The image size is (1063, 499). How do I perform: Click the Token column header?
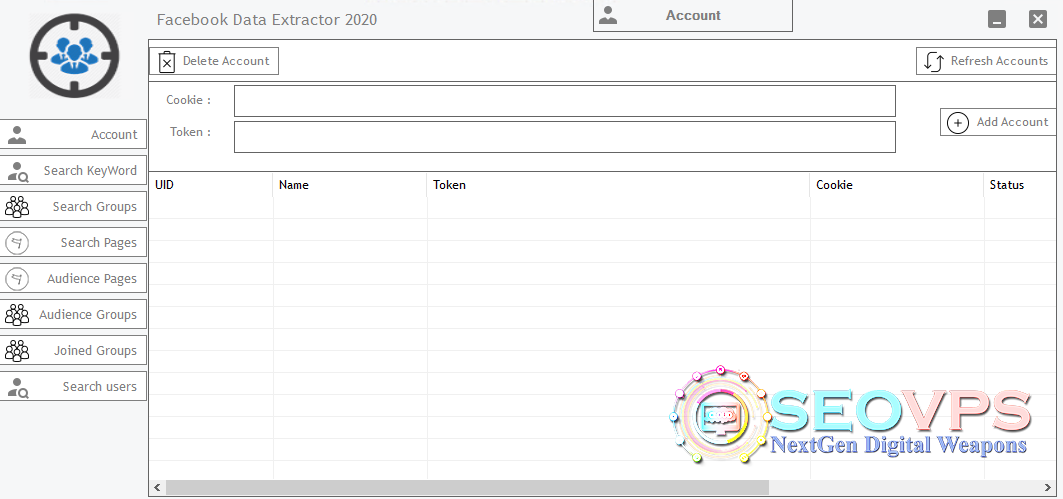pos(618,184)
